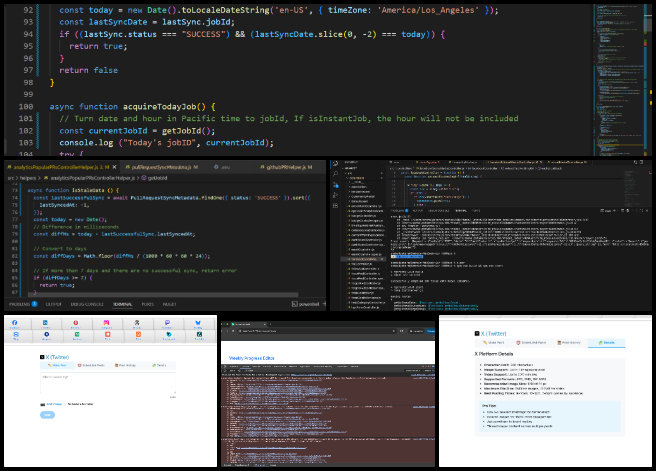The height and width of the screenshot is (471, 656).
Task: Click the highlighted terminal line in right VS Code
Action: (407, 256)
